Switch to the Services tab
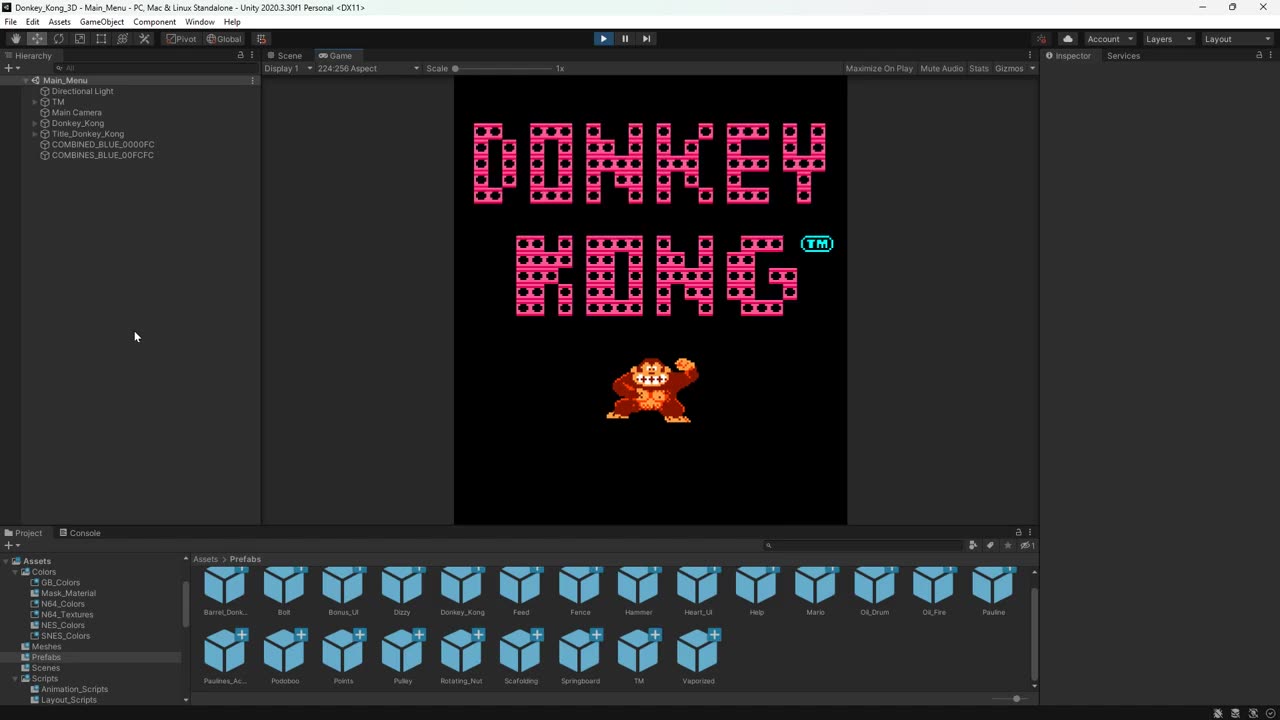This screenshot has width=1280, height=720. [1123, 56]
